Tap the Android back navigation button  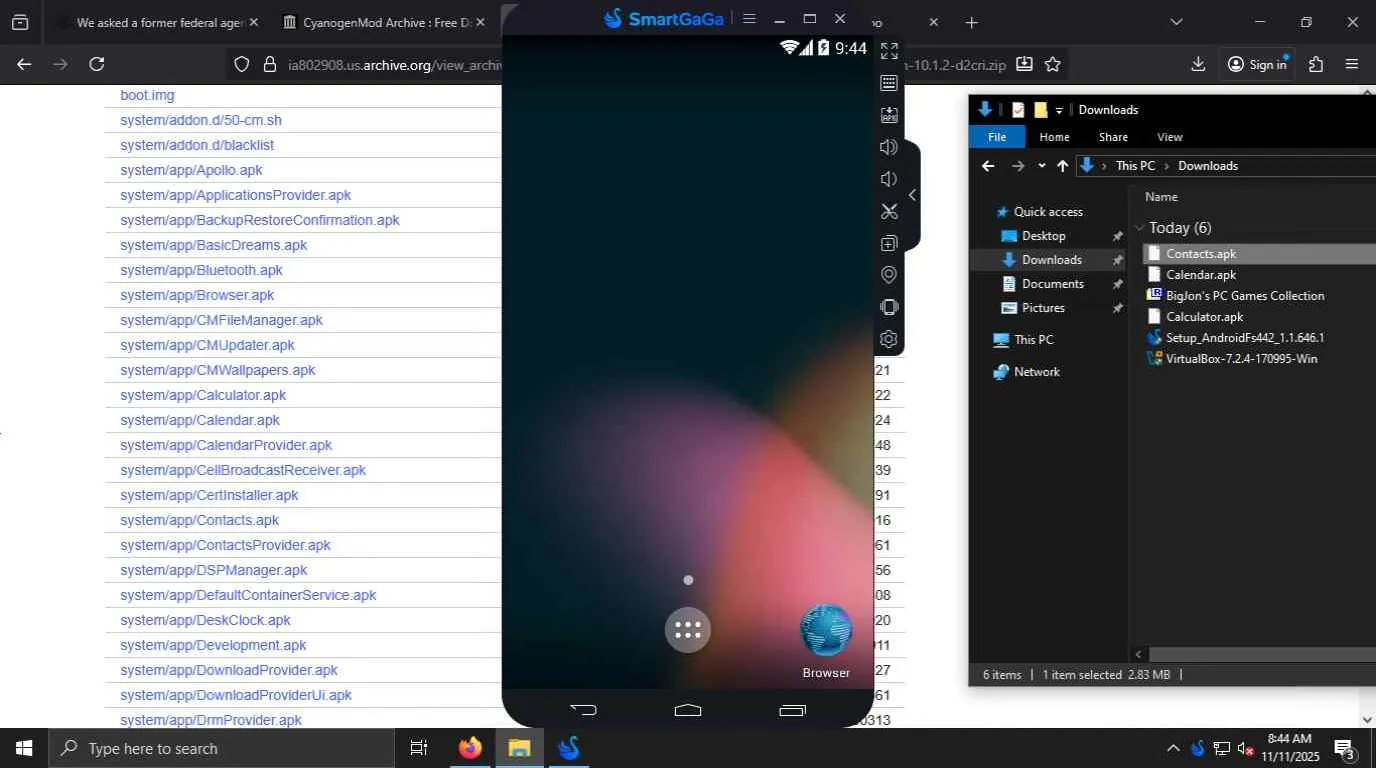(583, 710)
